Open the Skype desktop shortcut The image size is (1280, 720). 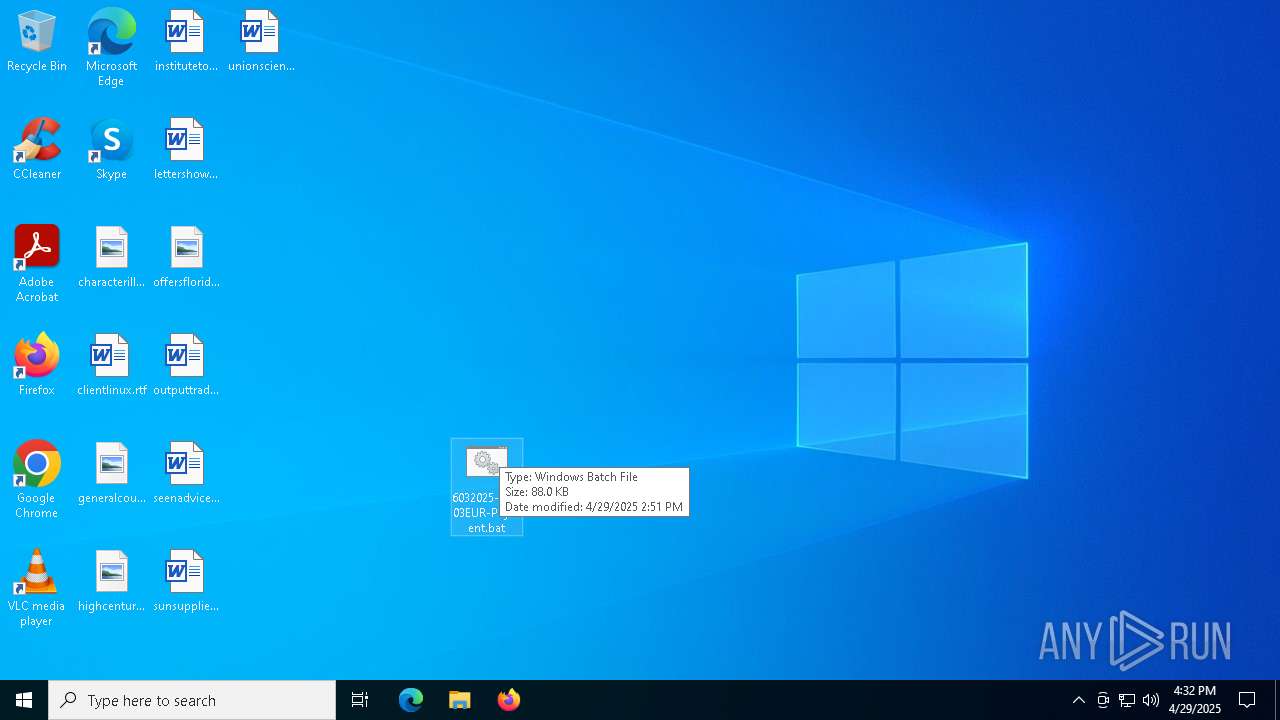[111, 149]
